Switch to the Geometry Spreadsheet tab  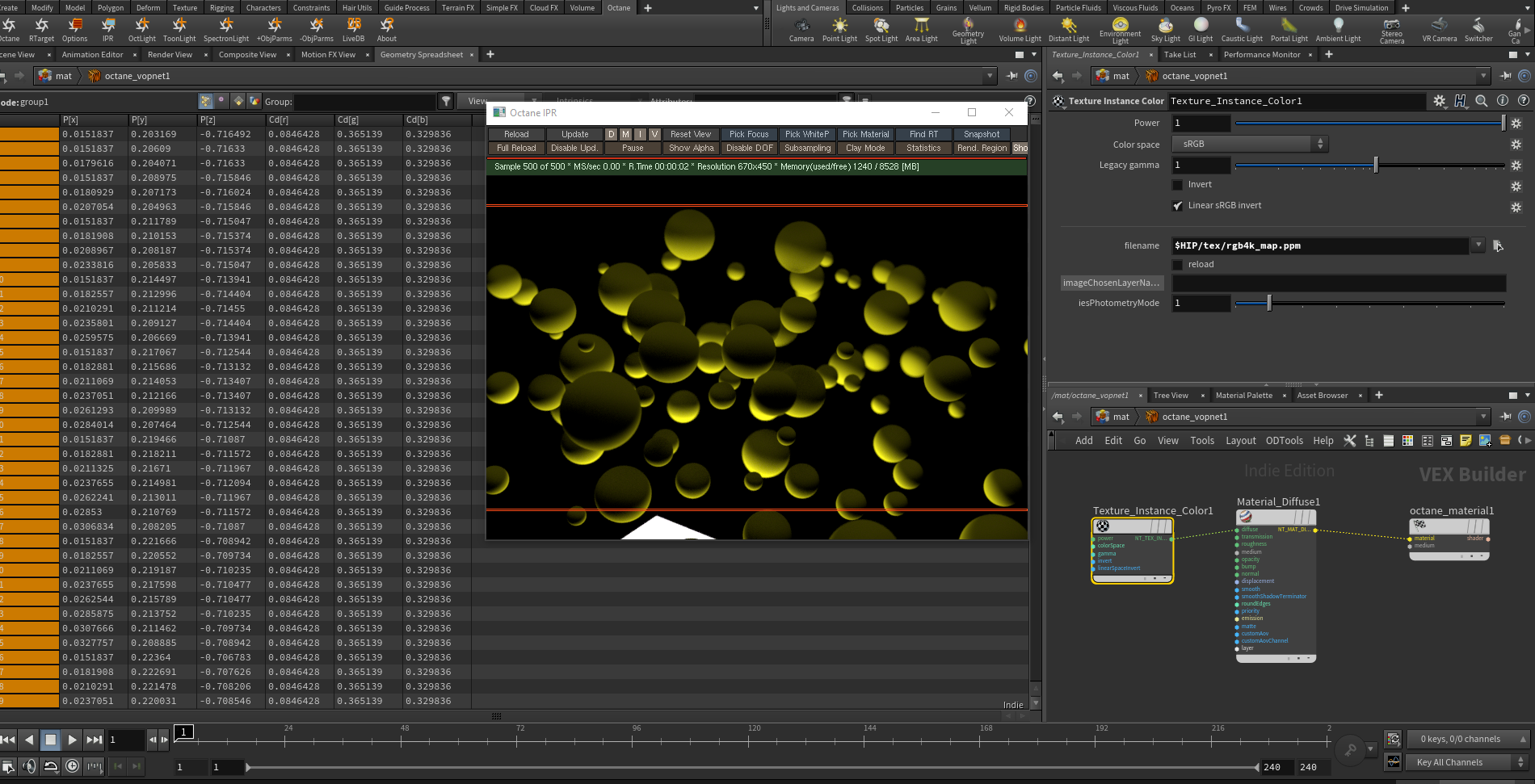click(x=422, y=55)
